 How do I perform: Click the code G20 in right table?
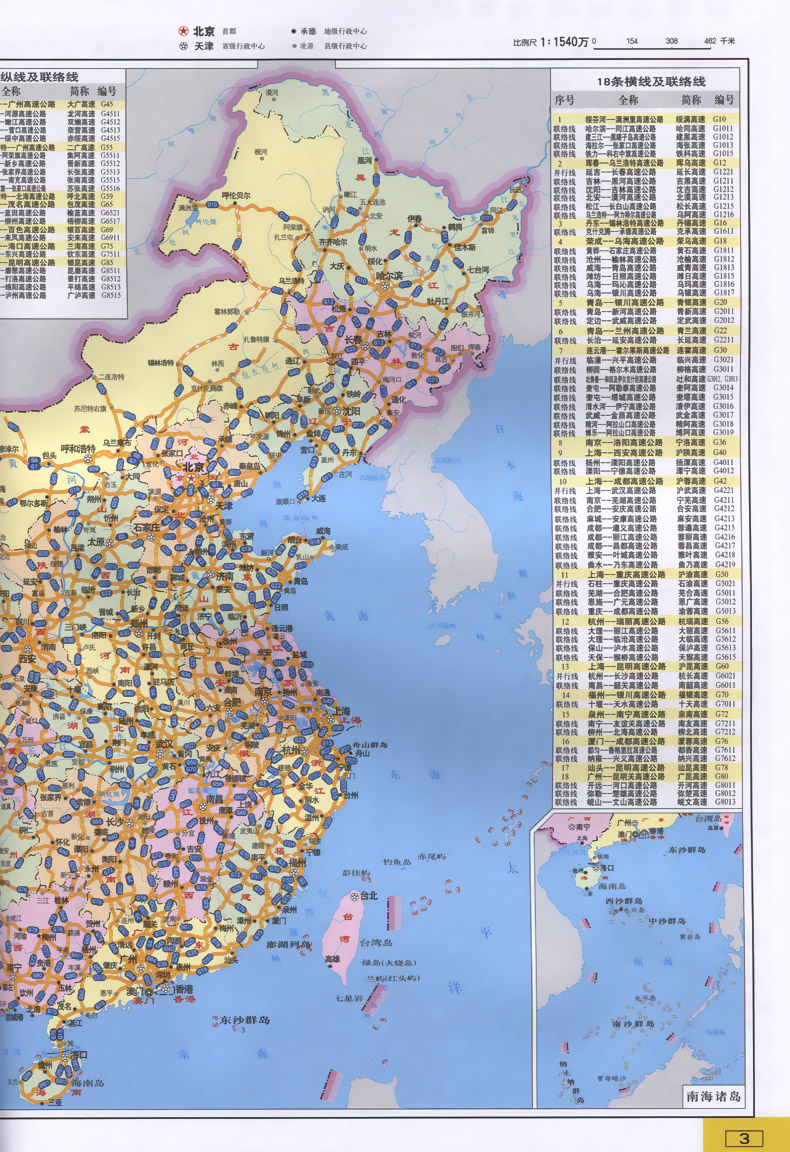pos(719,303)
